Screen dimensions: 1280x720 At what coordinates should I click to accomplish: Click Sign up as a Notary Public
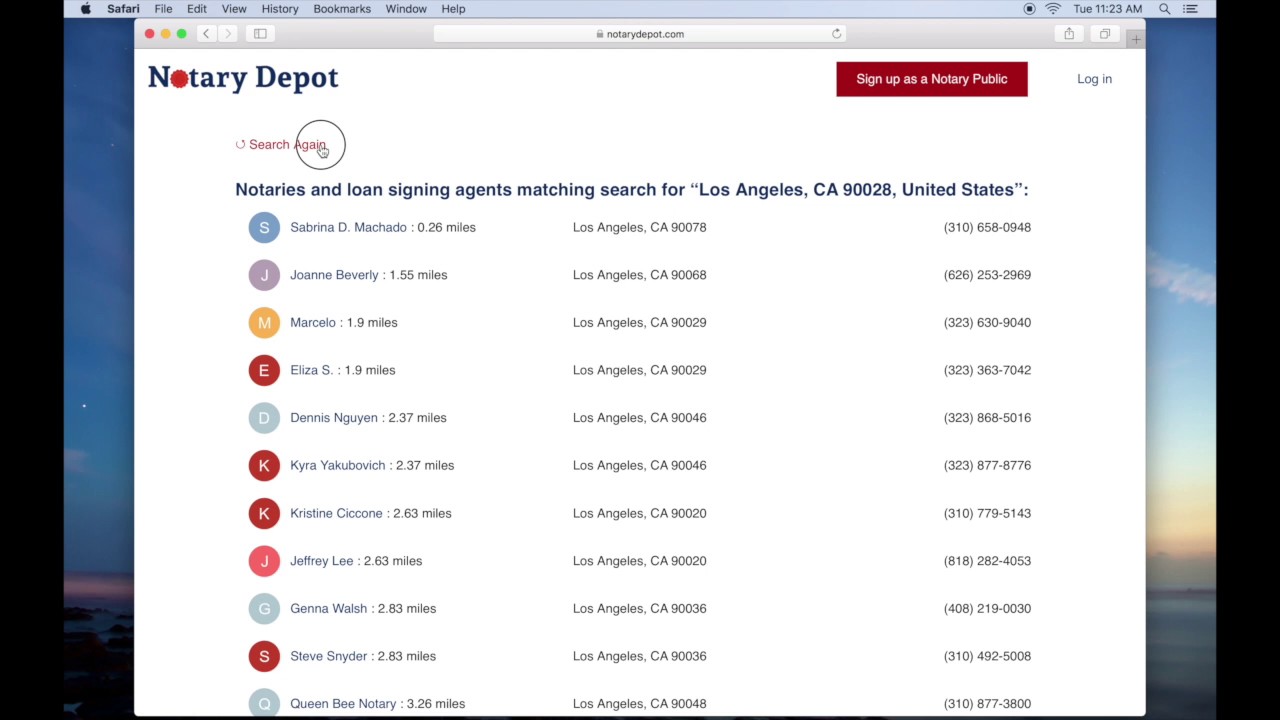(932, 79)
